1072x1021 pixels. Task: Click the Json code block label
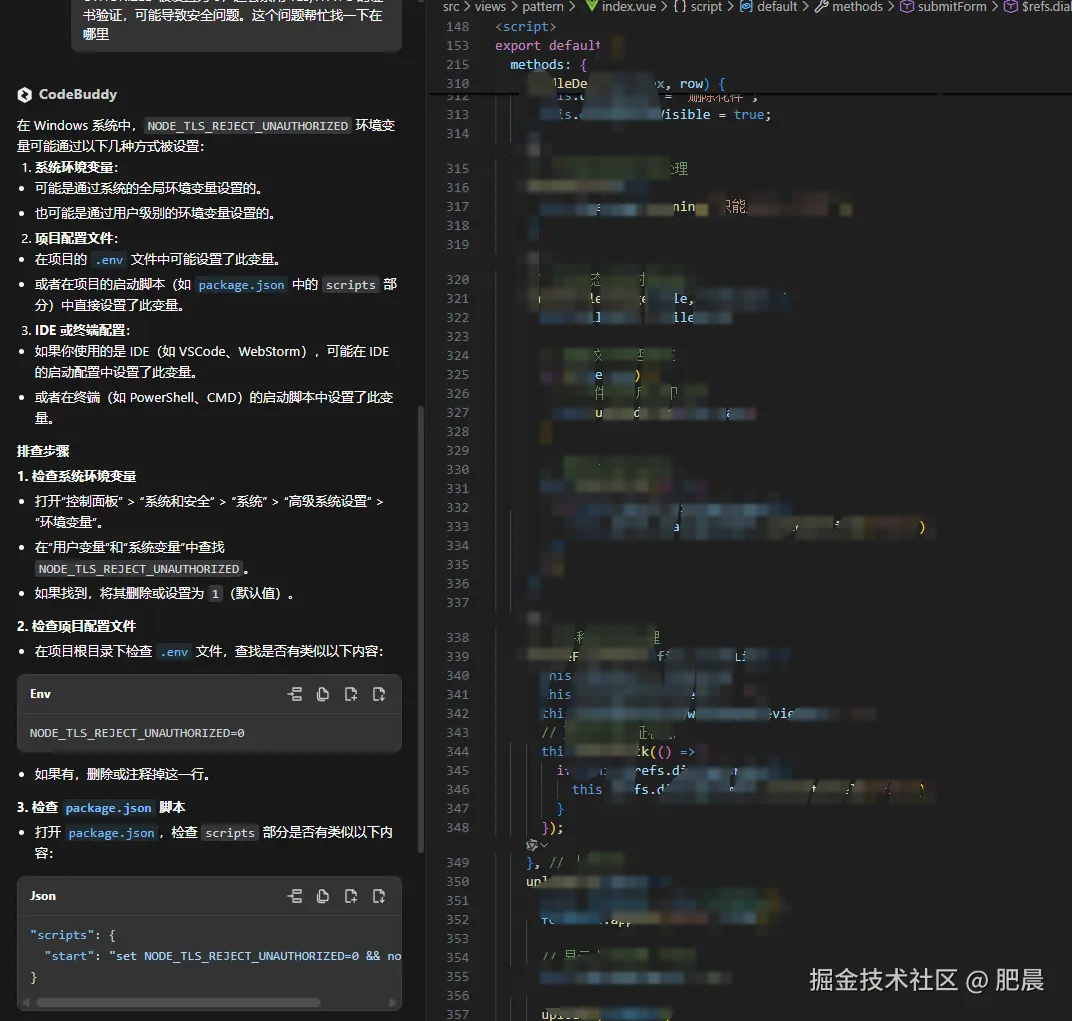tap(43, 896)
